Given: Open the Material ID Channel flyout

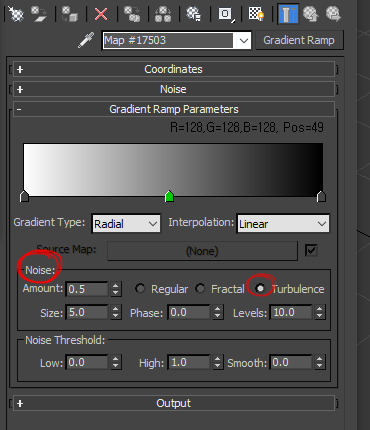Looking at the screenshot, I should (226, 14).
